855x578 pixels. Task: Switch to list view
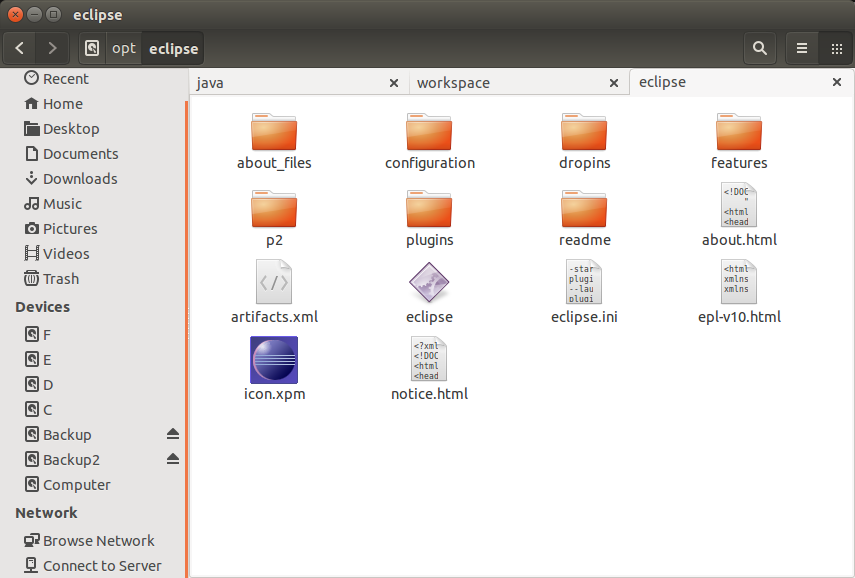(802, 49)
